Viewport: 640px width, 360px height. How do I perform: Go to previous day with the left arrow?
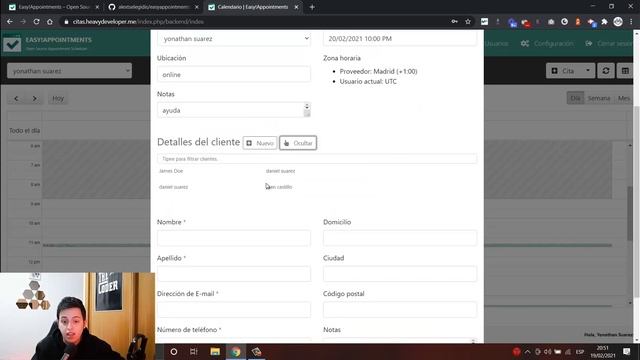point(16,98)
